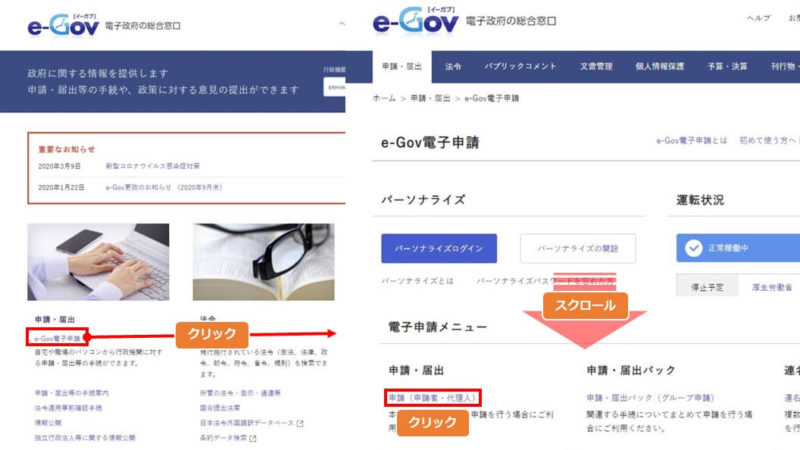The height and width of the screenshot is (450, 800).
Task: Open the 新型コロナウイルス感染症対策 notice link
Action: coord(153,166)
